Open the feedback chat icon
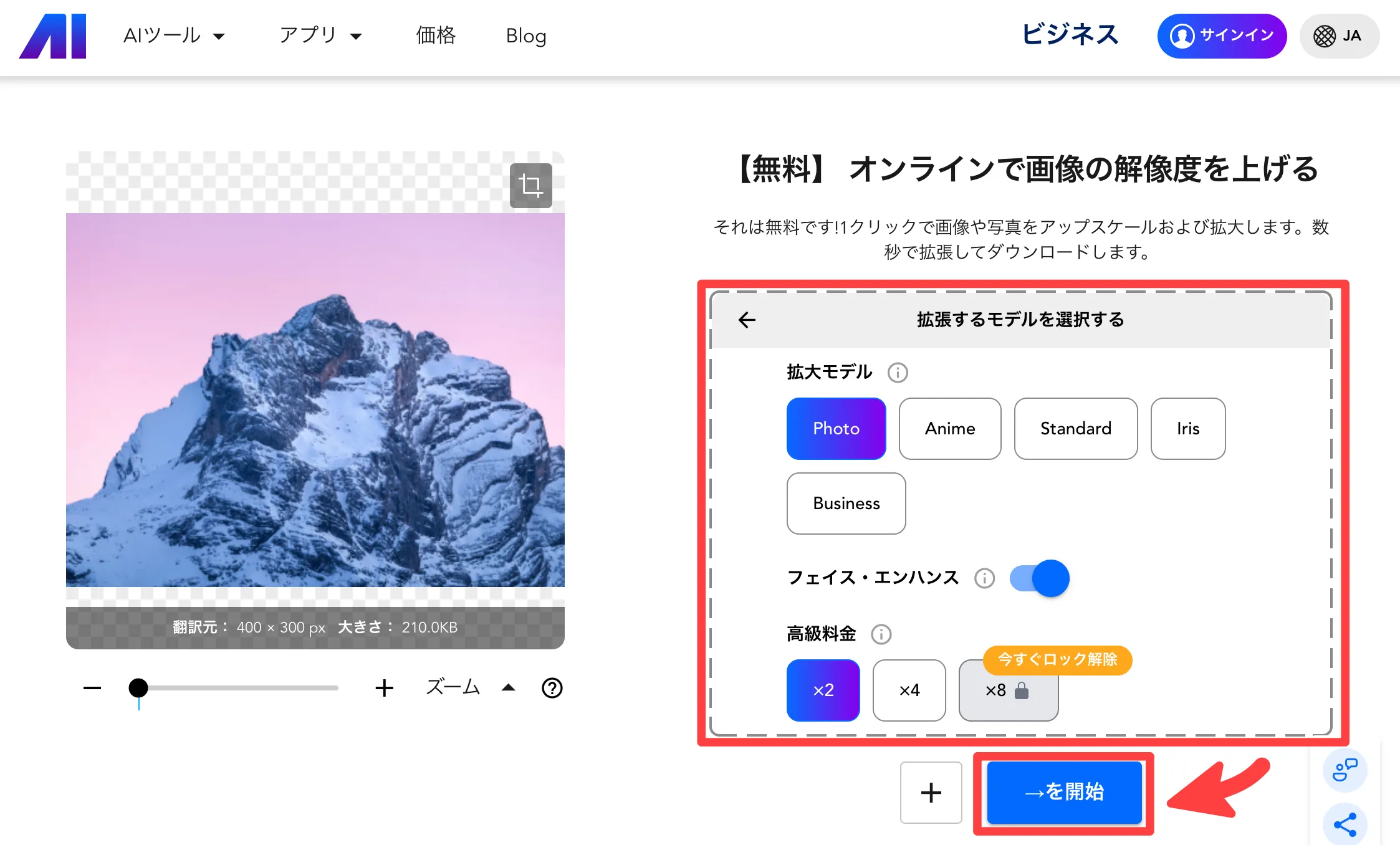1400x845 pixels. click(1345, 770)
